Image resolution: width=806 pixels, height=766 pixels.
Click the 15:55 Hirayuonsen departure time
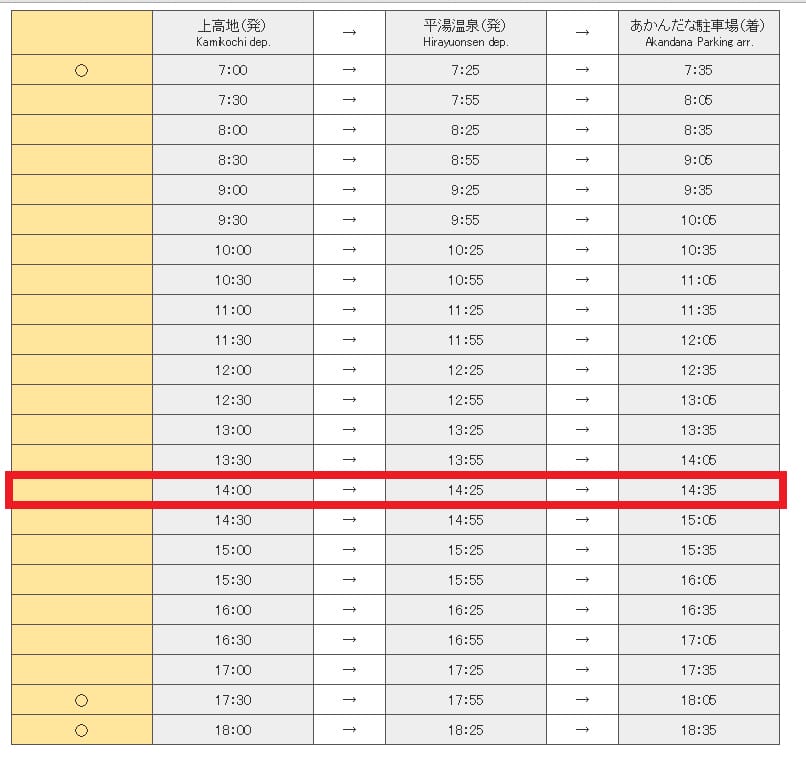point(466,580)
